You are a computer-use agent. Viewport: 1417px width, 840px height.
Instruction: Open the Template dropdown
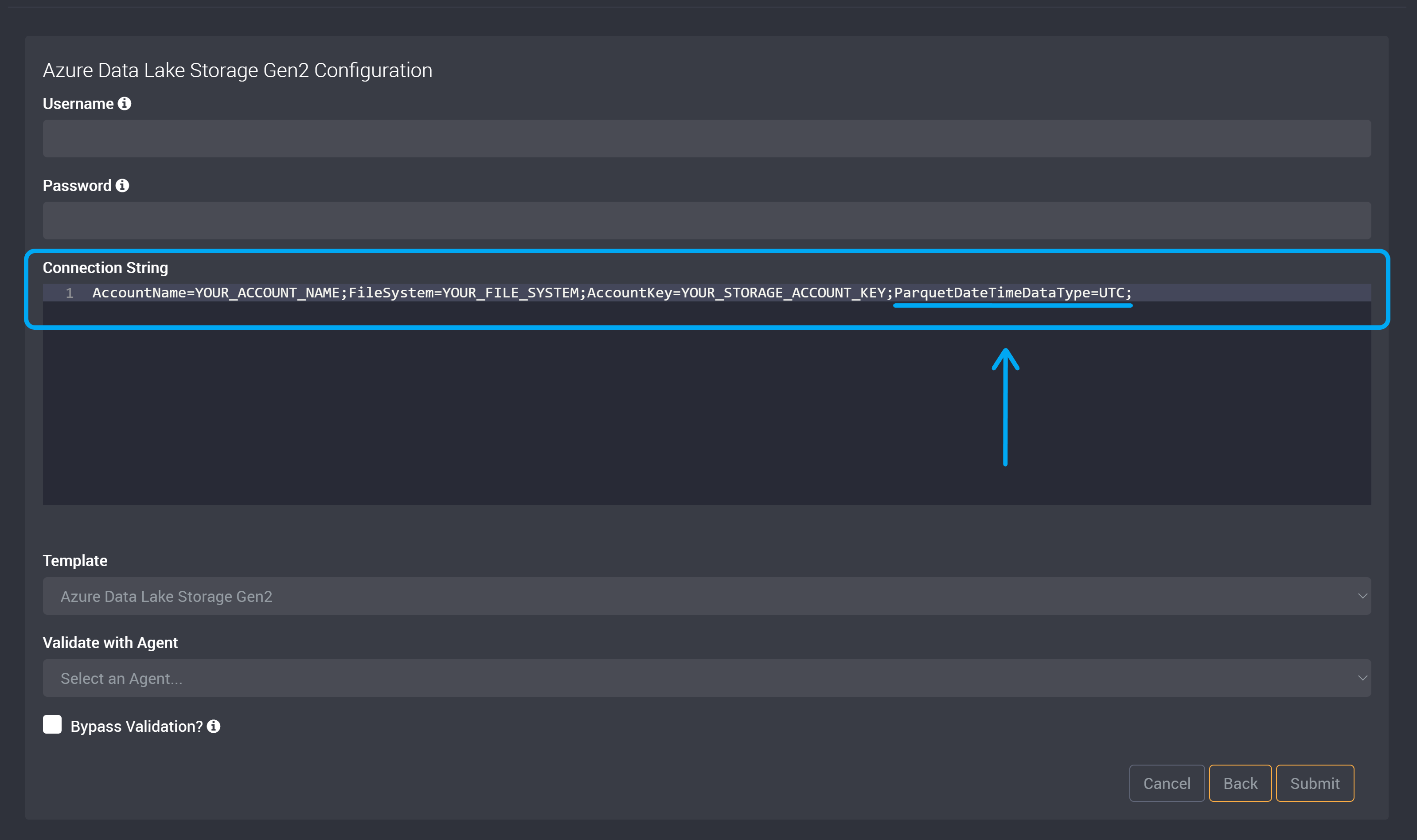click(707, 596)
